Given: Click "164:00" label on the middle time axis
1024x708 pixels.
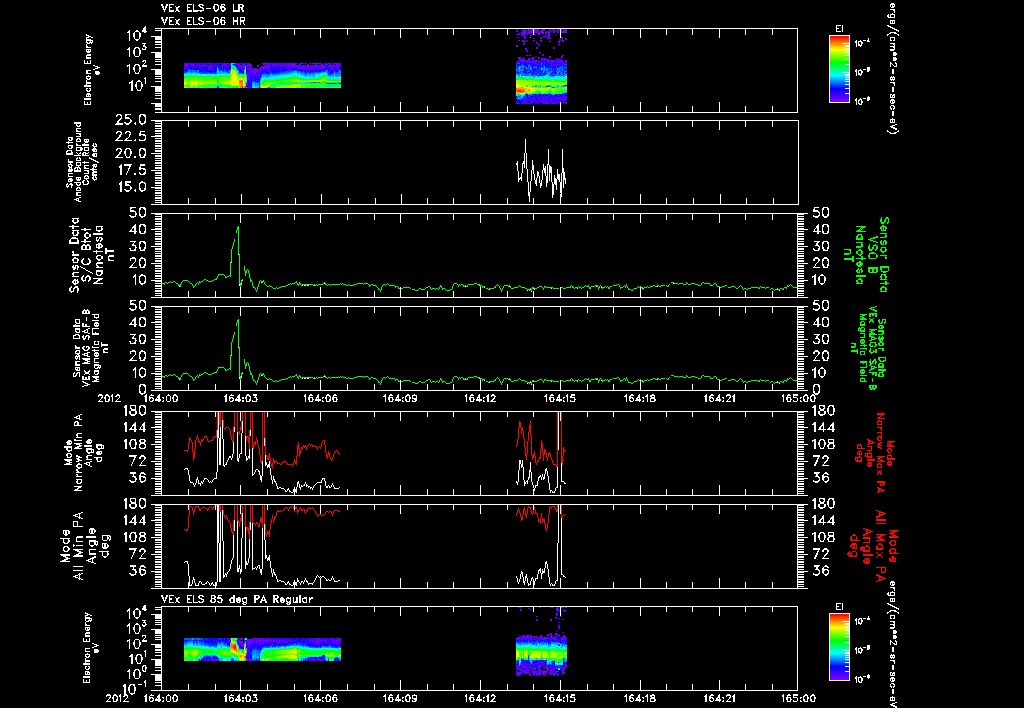Looking at the screenshot, I should (x=161, y=397).
